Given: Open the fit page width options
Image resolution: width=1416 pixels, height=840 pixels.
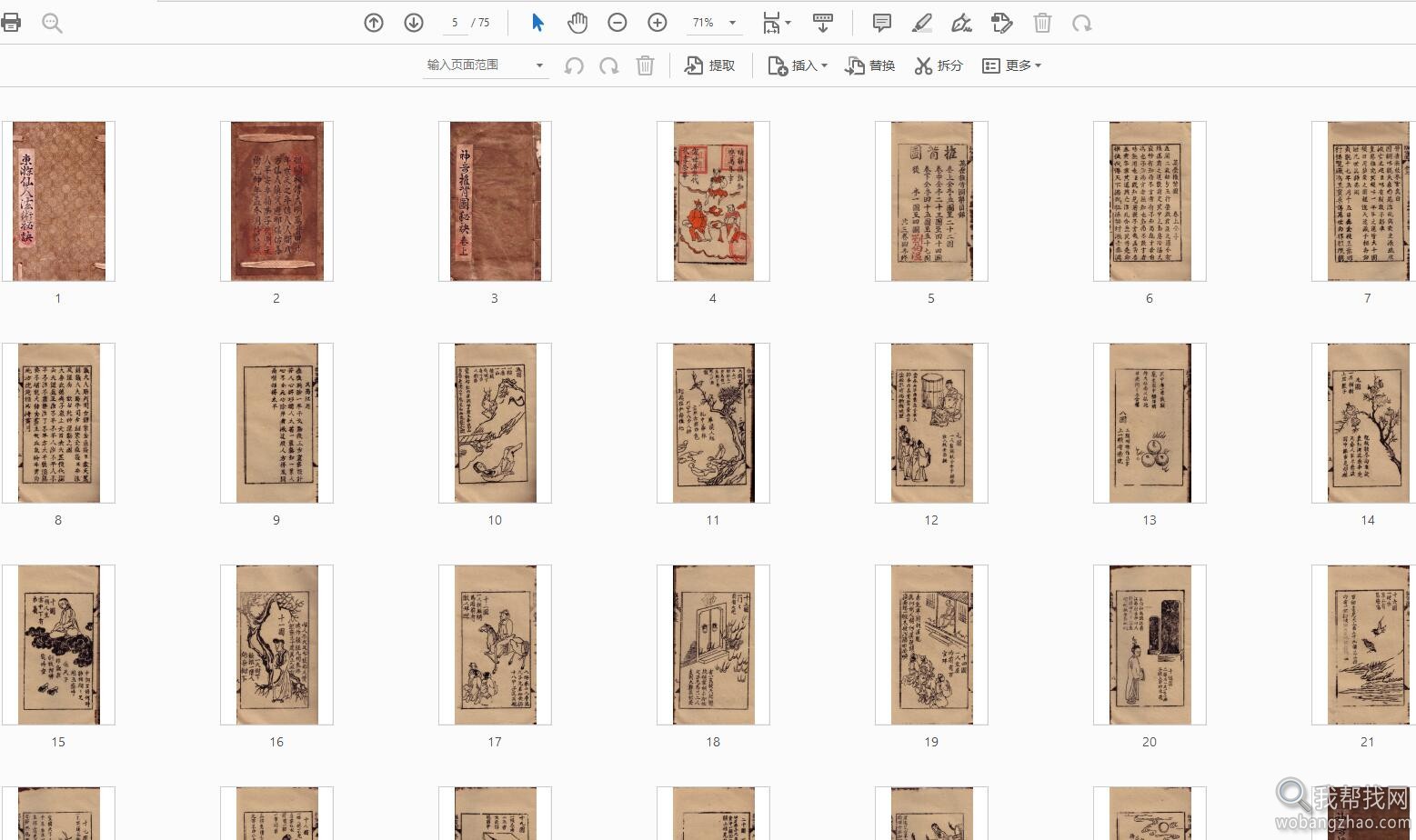Looking at the screenshot, I should coord(776,23).
